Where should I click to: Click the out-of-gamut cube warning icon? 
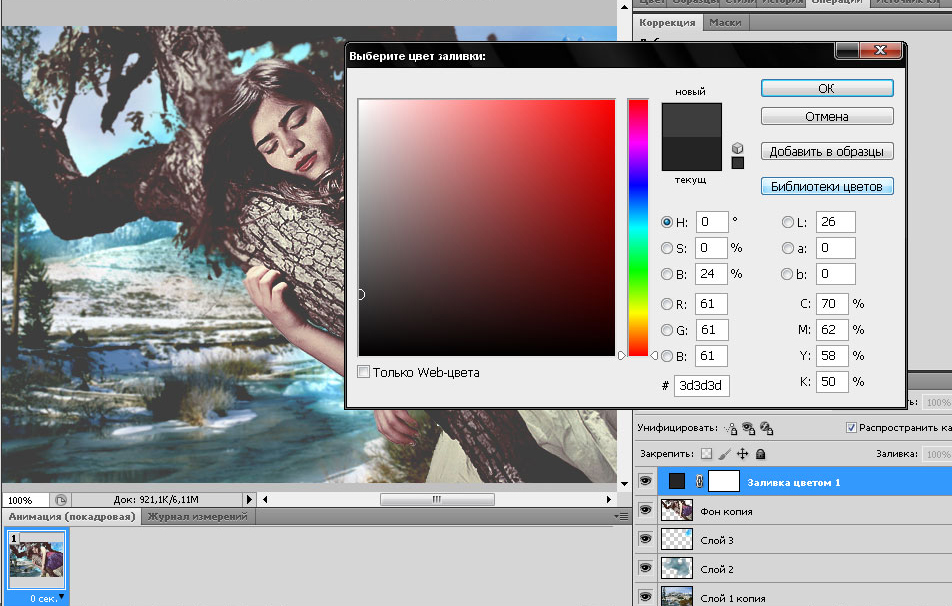[x=738, y=148]
